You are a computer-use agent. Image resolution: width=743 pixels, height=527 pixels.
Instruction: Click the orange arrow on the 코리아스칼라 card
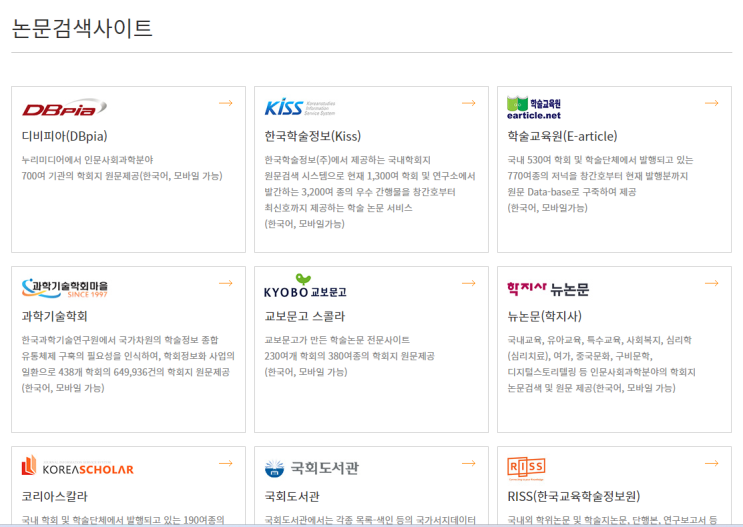[226, 463]
